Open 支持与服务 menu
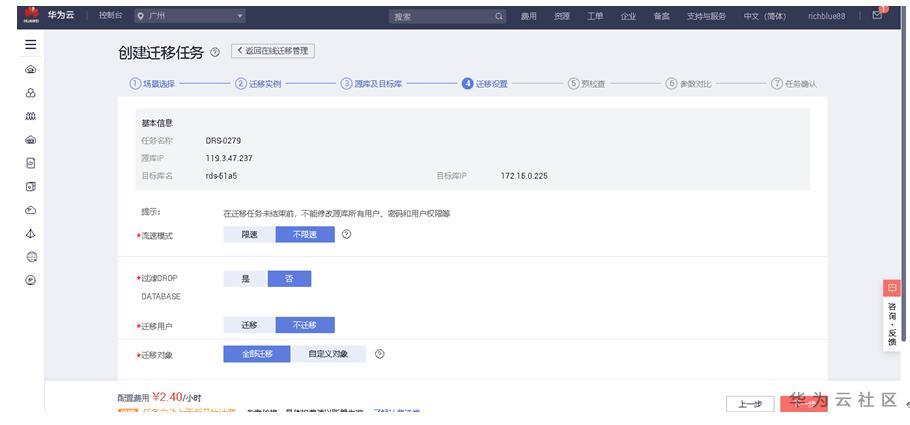Viewport: 910px width, 425px height. tap(706, 16)
